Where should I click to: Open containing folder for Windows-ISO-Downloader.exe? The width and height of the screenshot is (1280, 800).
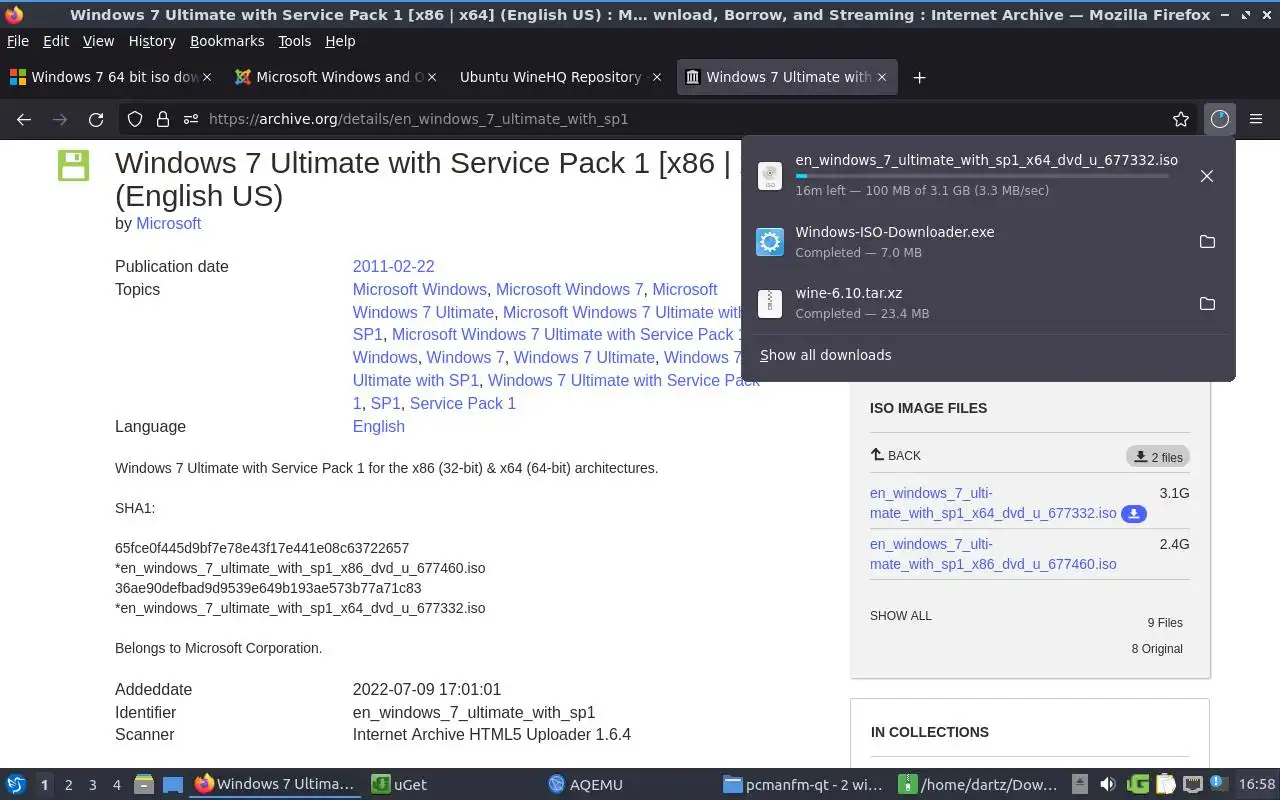[1207, 242]
